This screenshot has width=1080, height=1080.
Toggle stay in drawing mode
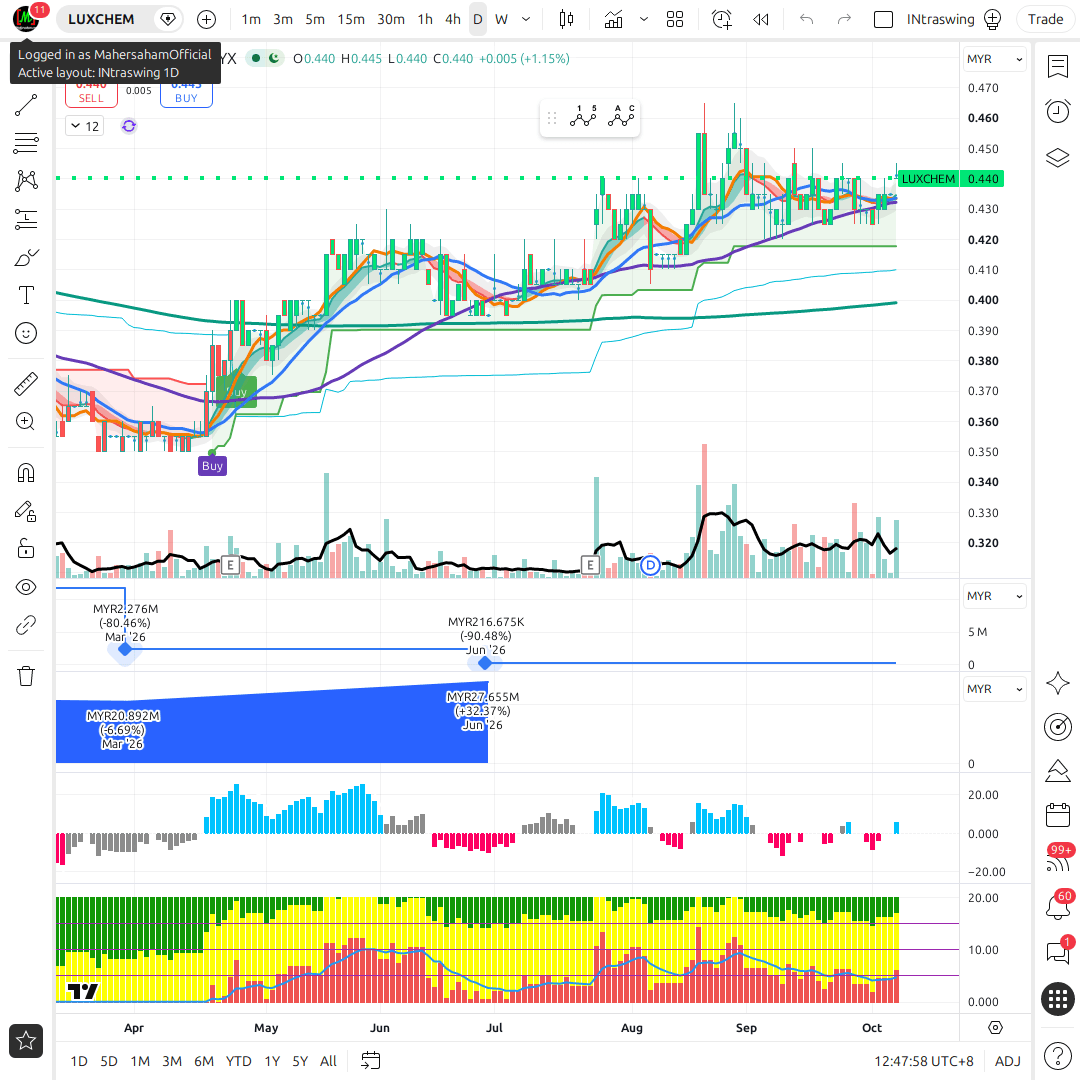coord(26,511)
